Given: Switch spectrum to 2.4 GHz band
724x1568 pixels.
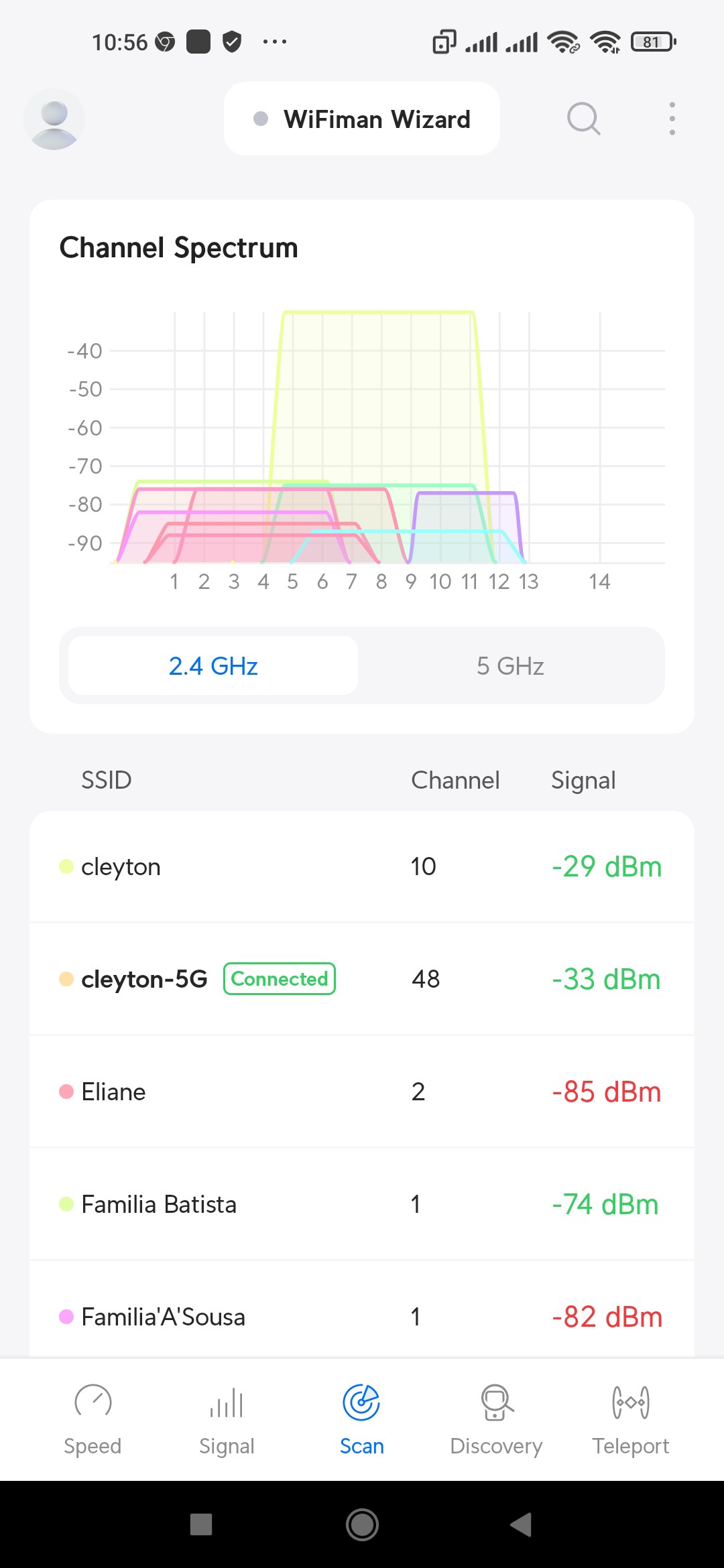Looking at the screenshot, I should click(213, 666).
